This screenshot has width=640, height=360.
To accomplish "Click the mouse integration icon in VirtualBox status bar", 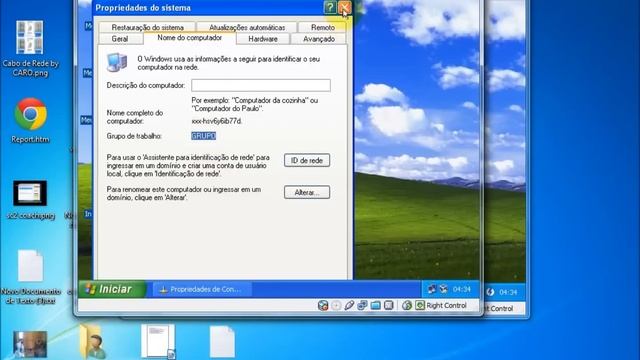I will [407, 305].
